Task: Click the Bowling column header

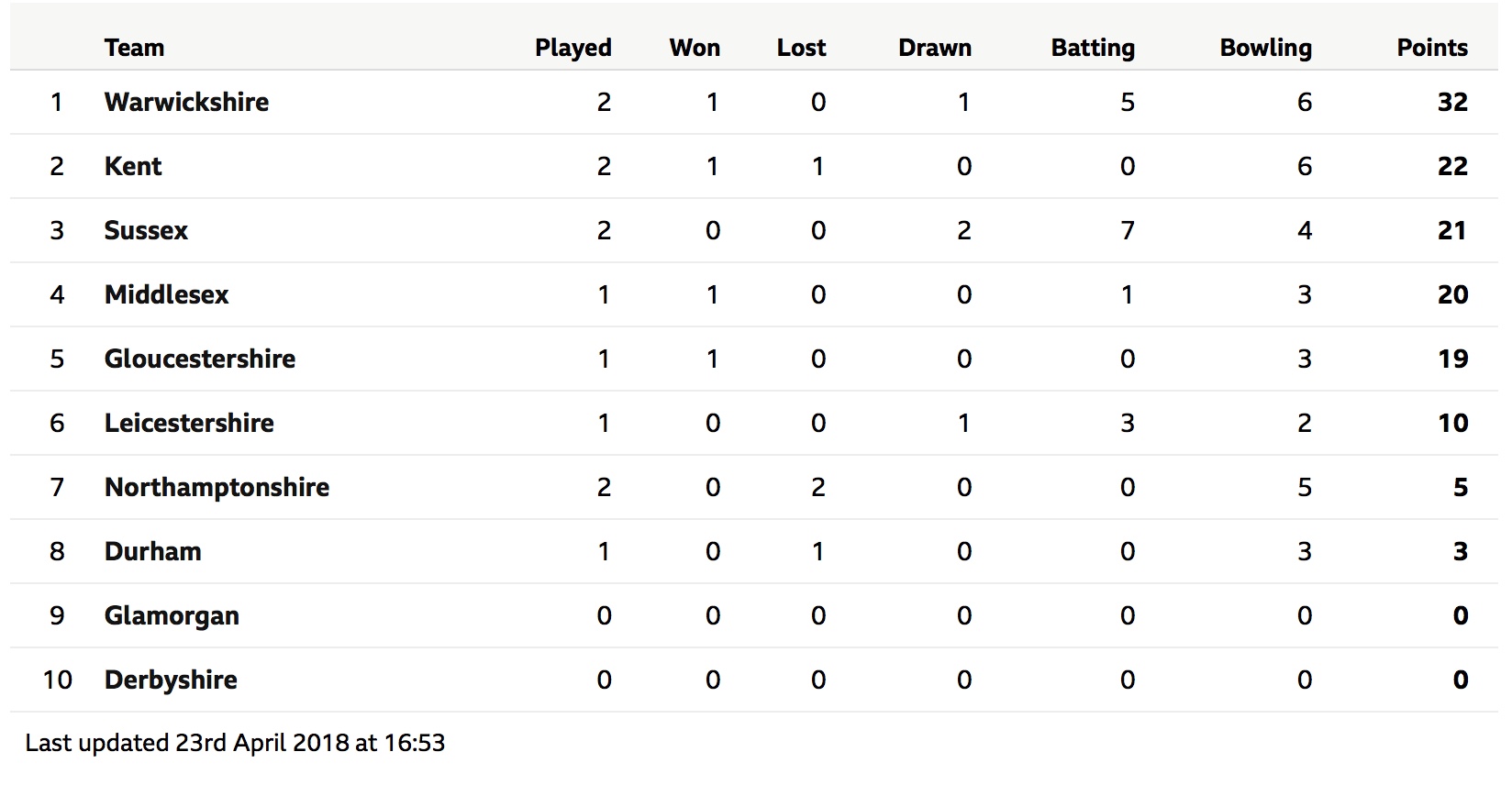Action: tap(1265, 48)
